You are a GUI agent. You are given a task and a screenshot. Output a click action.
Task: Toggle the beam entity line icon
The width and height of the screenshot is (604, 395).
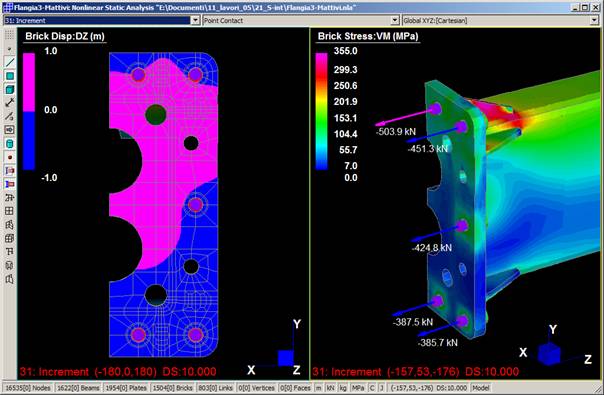pos(10,62)
